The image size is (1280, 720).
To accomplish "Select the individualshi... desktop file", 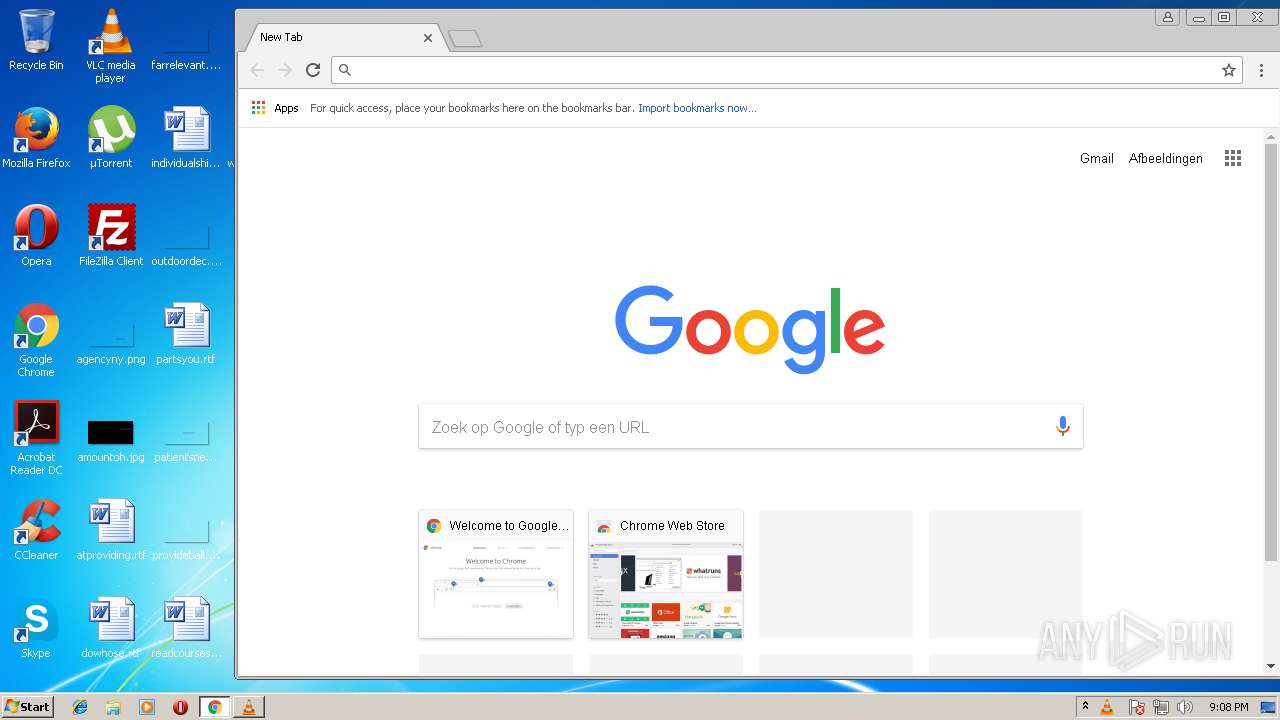I will (x=185, y=138).
